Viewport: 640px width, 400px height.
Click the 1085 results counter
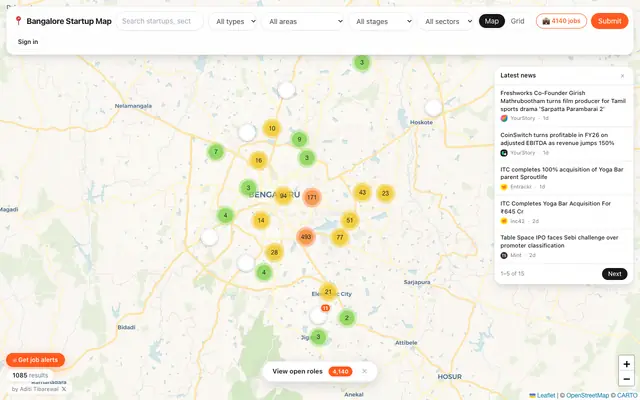click(x=30, y=376)
